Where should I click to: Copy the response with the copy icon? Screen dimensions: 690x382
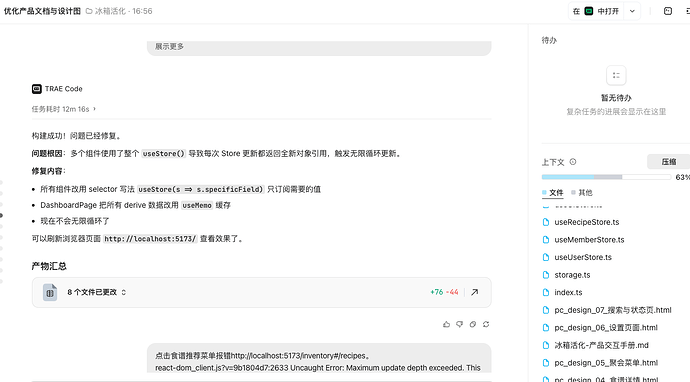pyautogui.click(x=473, y=324)
